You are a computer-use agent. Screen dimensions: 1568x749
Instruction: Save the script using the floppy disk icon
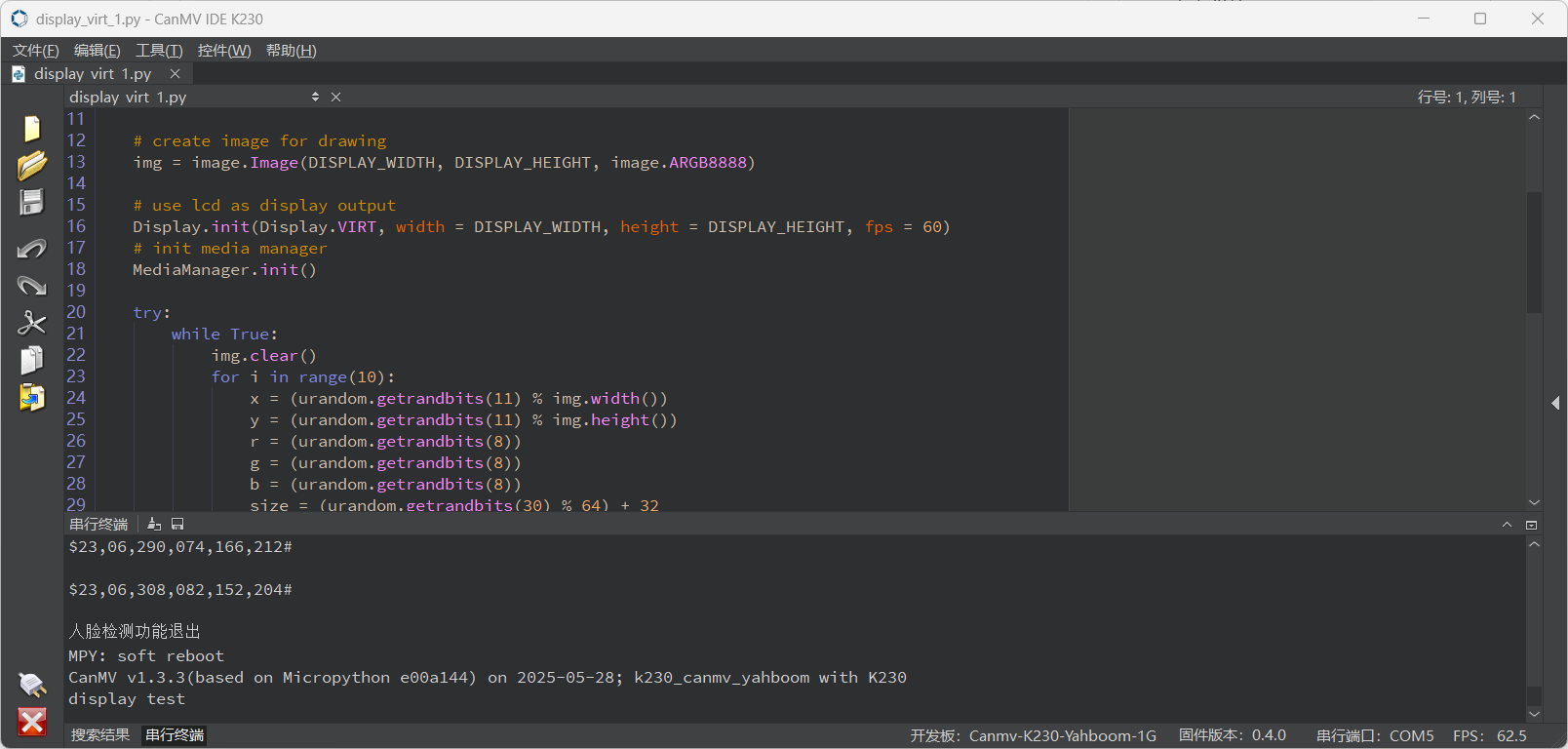point(32,202)
